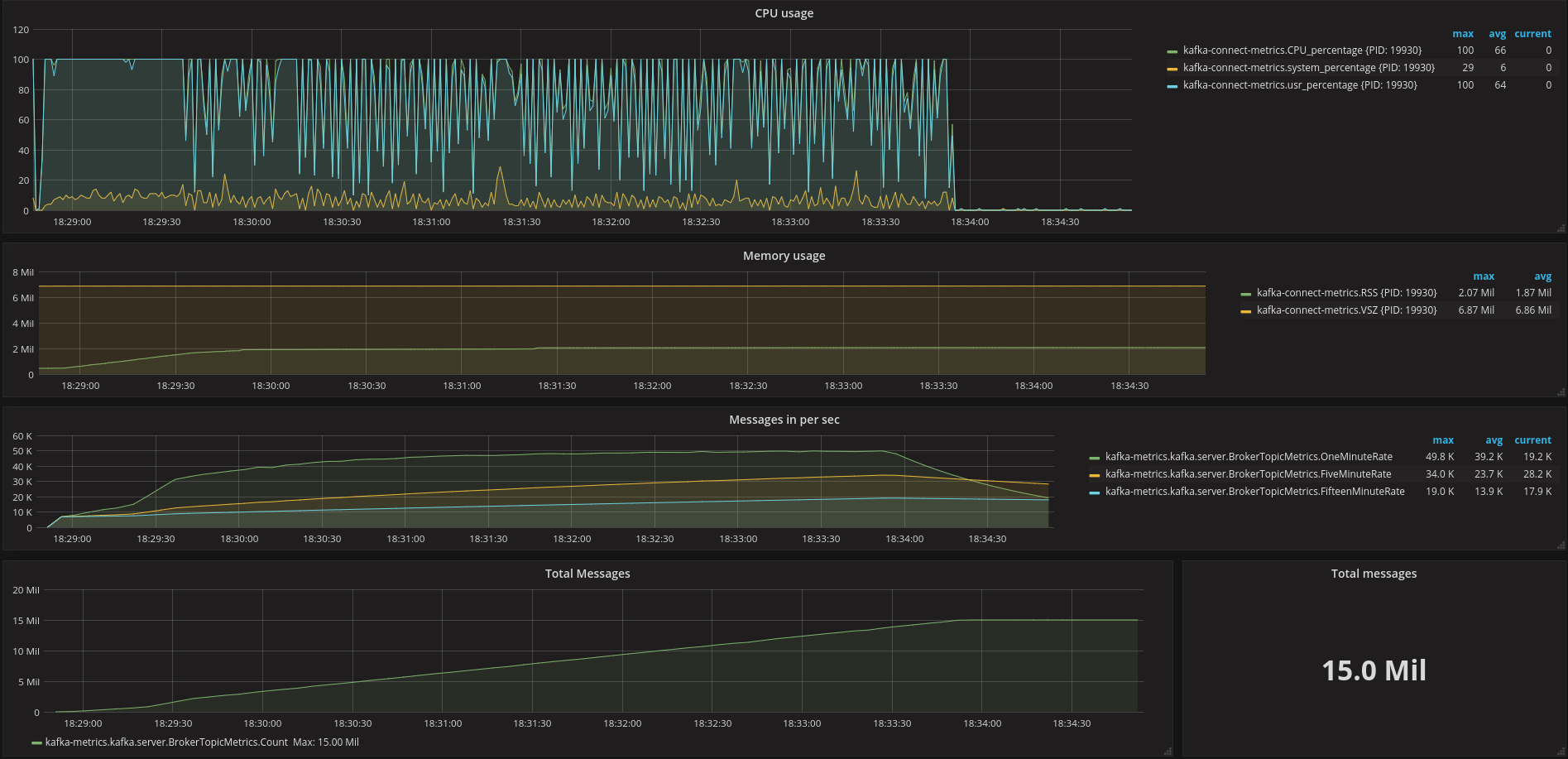The height and width of the screenshot is (759, 1568).
Task: Open the Total Messages graph panel title
Action: 587,574
